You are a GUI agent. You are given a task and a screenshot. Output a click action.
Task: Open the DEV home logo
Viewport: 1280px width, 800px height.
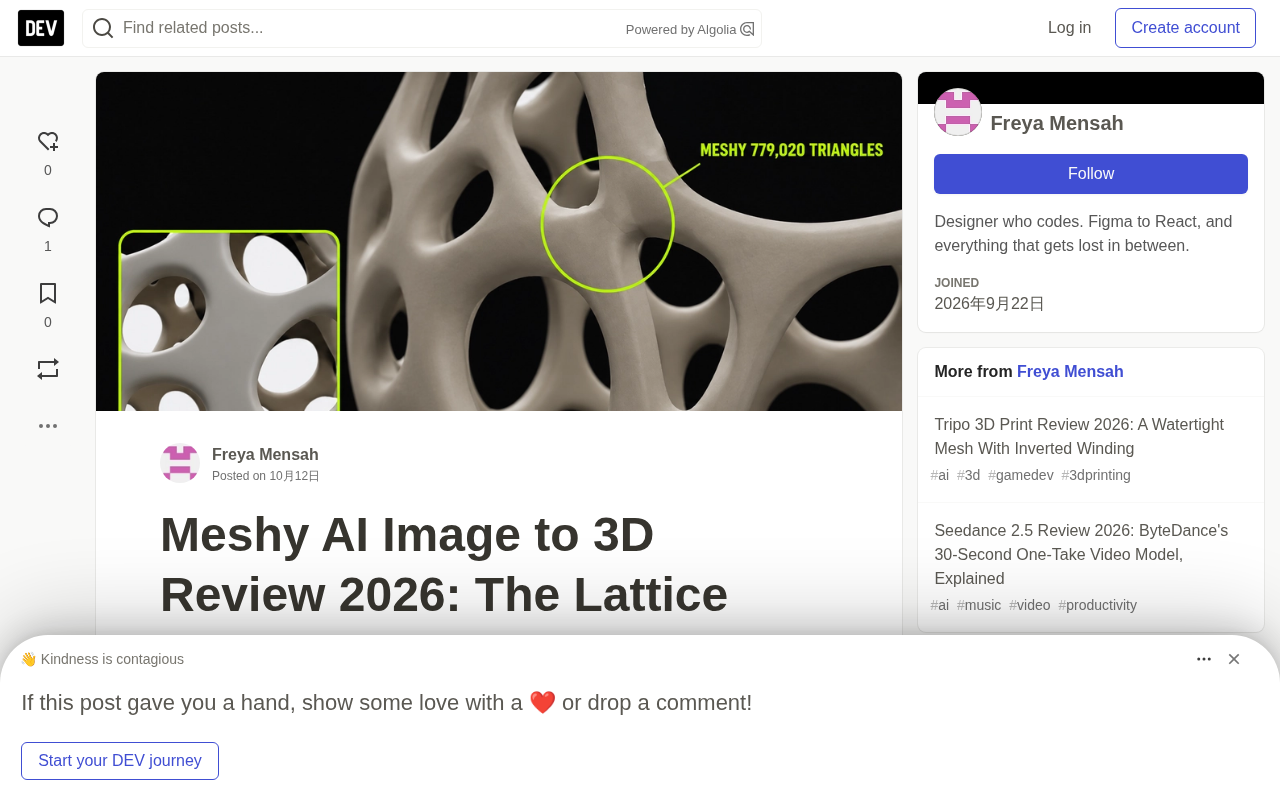coord(41,28)
